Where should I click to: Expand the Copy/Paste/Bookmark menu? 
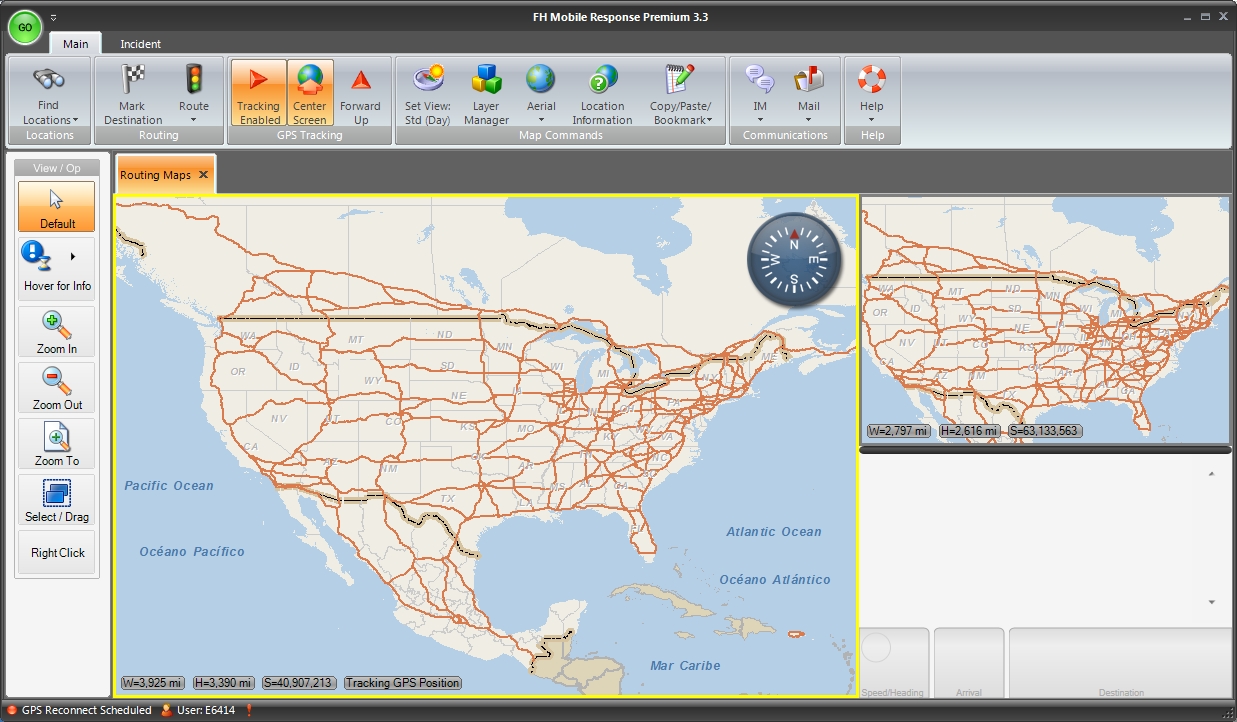pos(680,94)
